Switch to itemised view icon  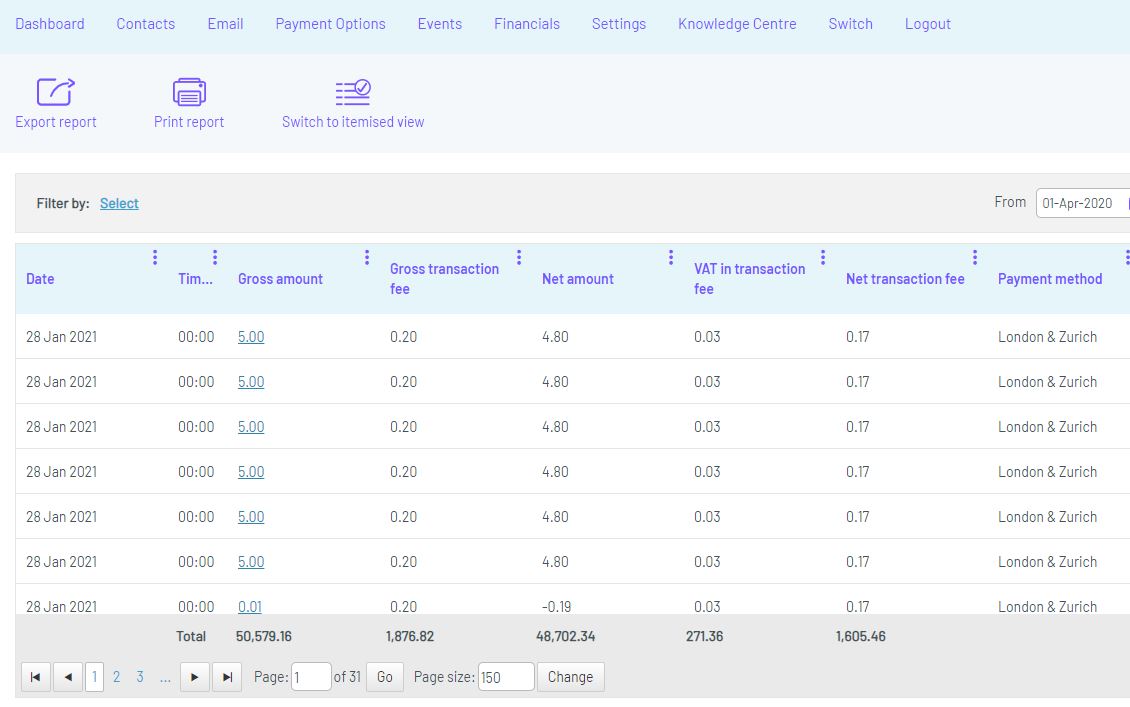pos(353,92)
